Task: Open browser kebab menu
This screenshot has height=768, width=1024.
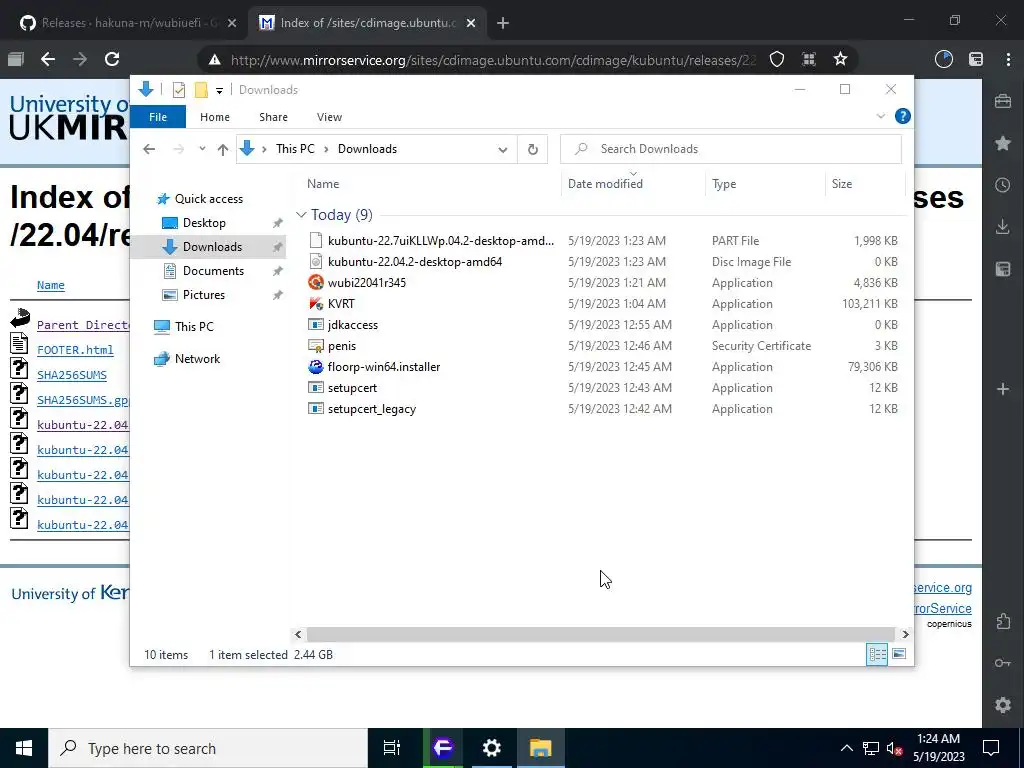Action: click(x=1008, y=59)
